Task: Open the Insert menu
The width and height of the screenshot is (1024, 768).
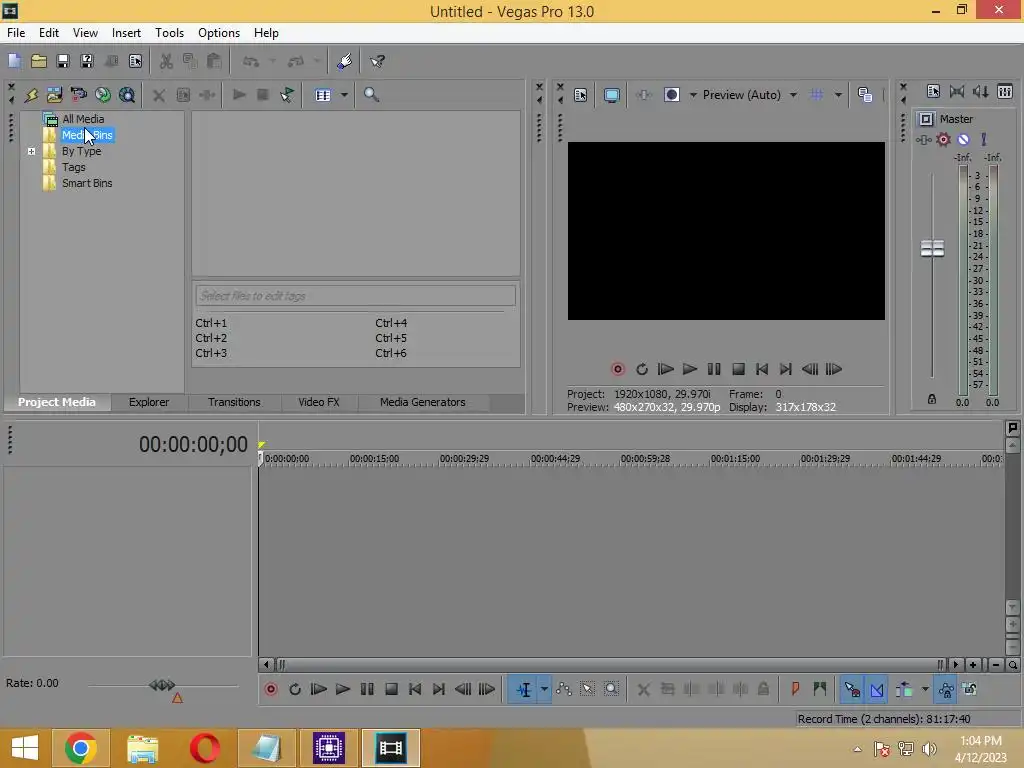Action: click(126, 33)
